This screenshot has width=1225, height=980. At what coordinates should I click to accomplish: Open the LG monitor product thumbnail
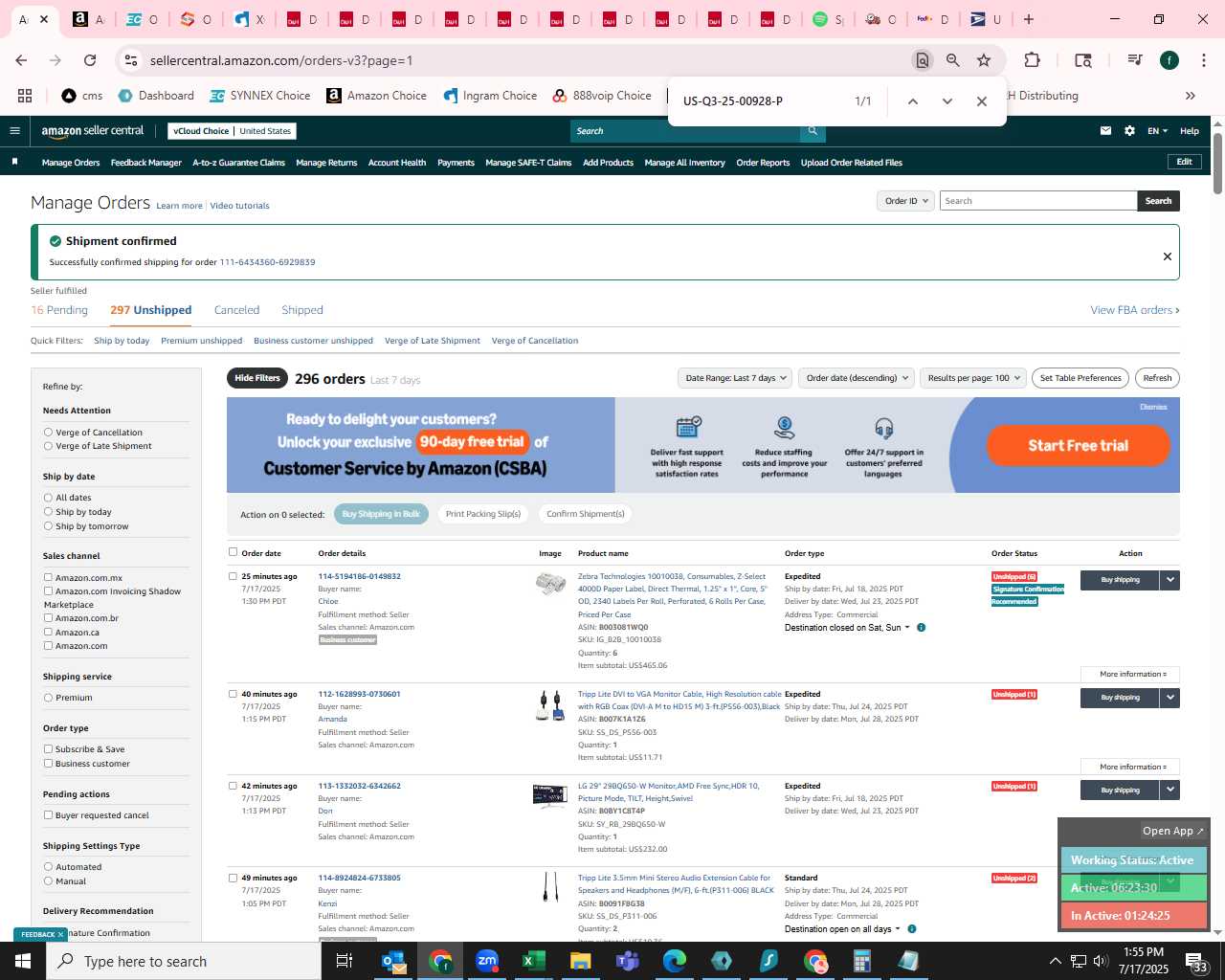pyautogui.click(x=550, y=796)
